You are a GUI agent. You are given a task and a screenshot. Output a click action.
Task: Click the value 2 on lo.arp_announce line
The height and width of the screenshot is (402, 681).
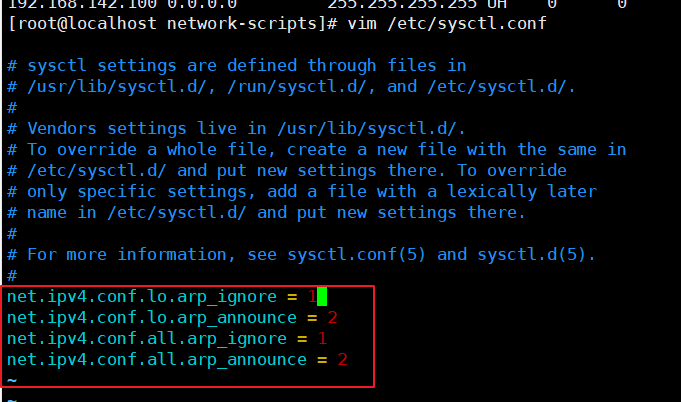point(333,318)
